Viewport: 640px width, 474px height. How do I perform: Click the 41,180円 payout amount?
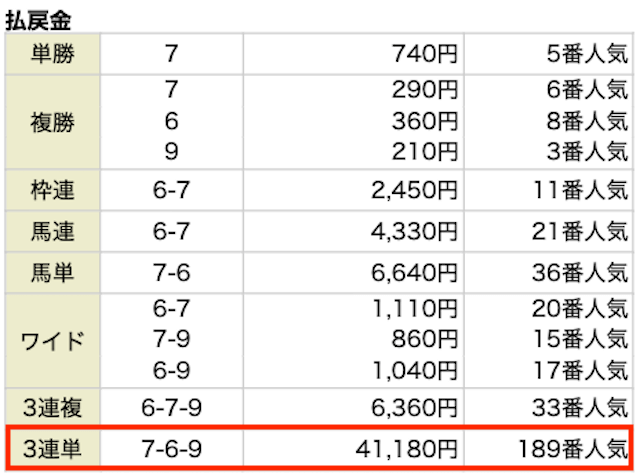click(x=406, y=449)
